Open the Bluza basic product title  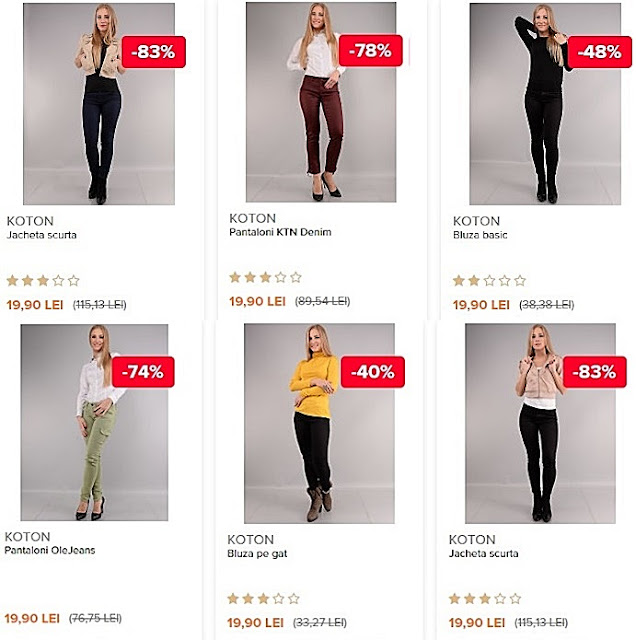pyautogui.click(x=480, y=235)
